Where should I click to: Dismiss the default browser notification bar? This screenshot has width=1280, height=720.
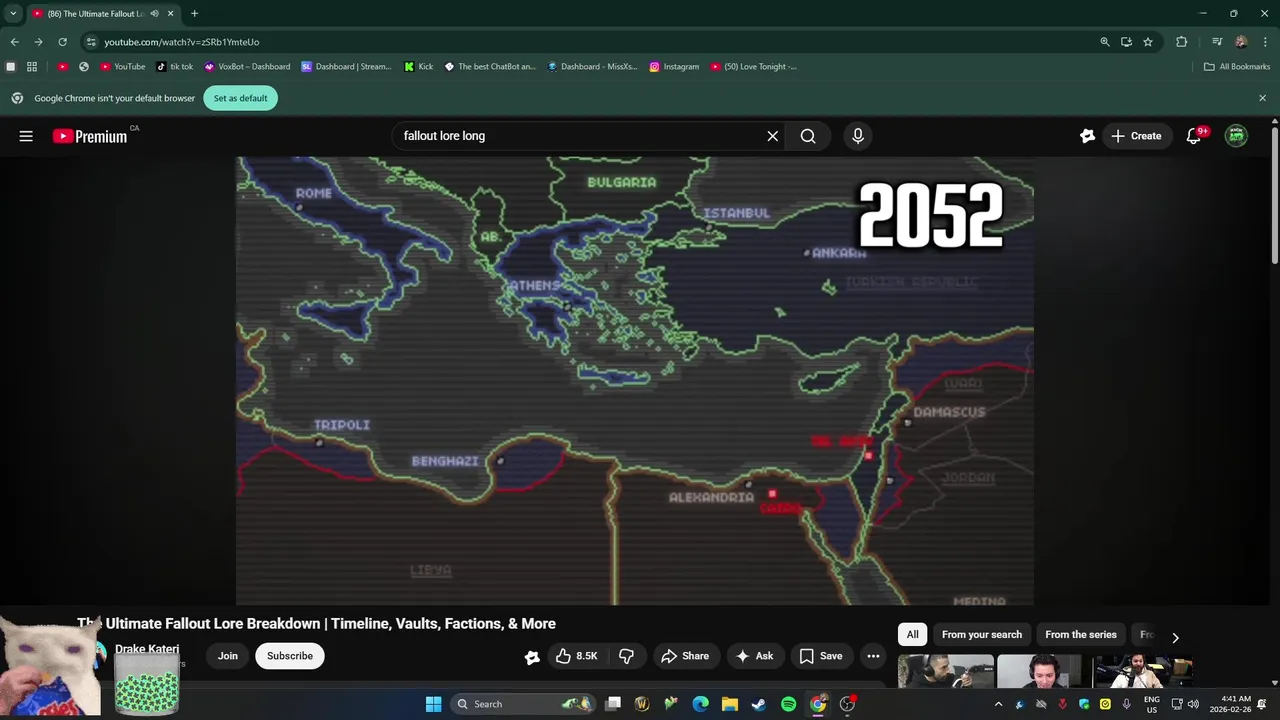pos(1262,98)
